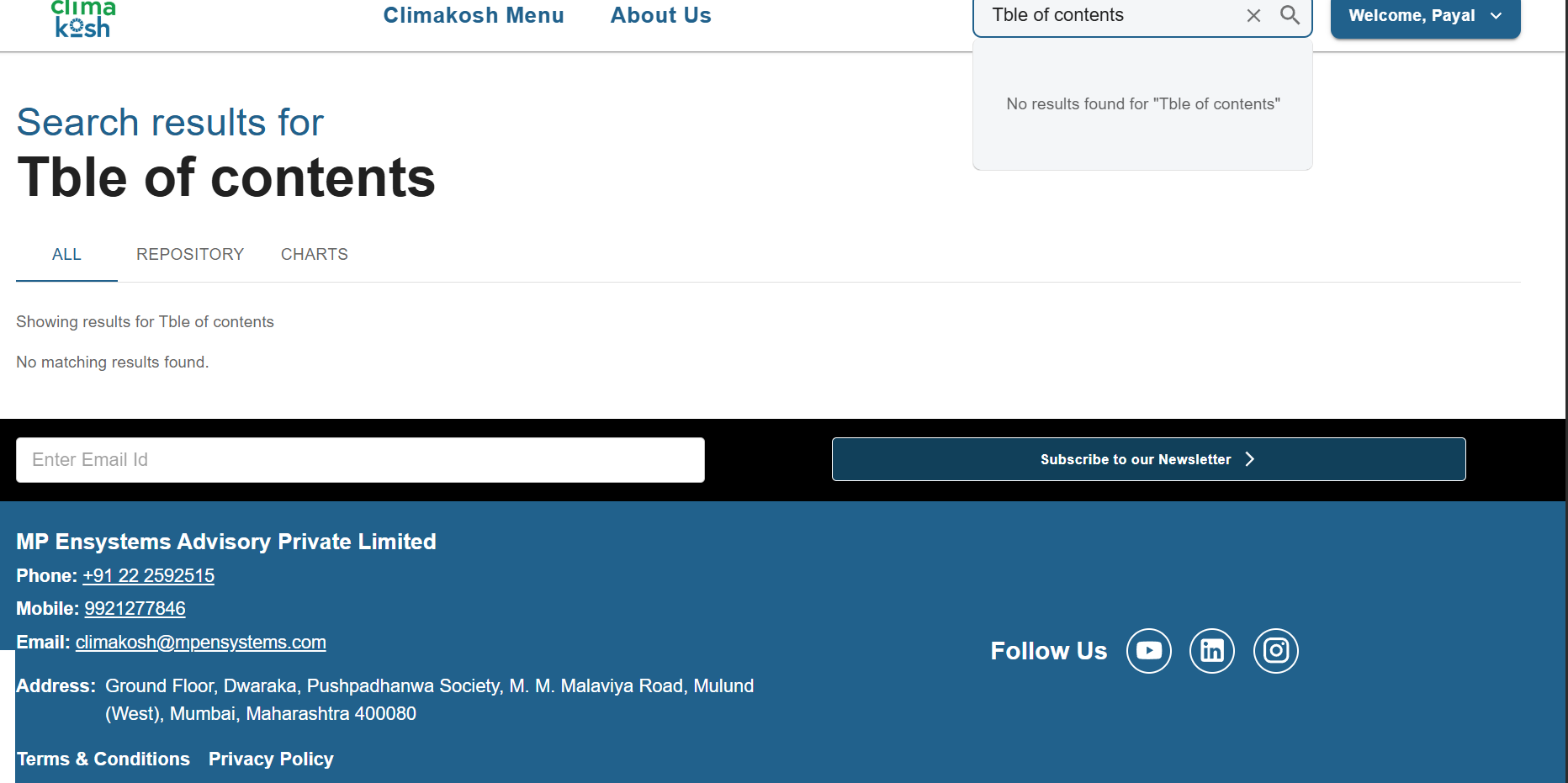The height and width of the screenshot is (783, 1568).
Task: Open the Instagram social link
Action: (x=1276, y=651)
